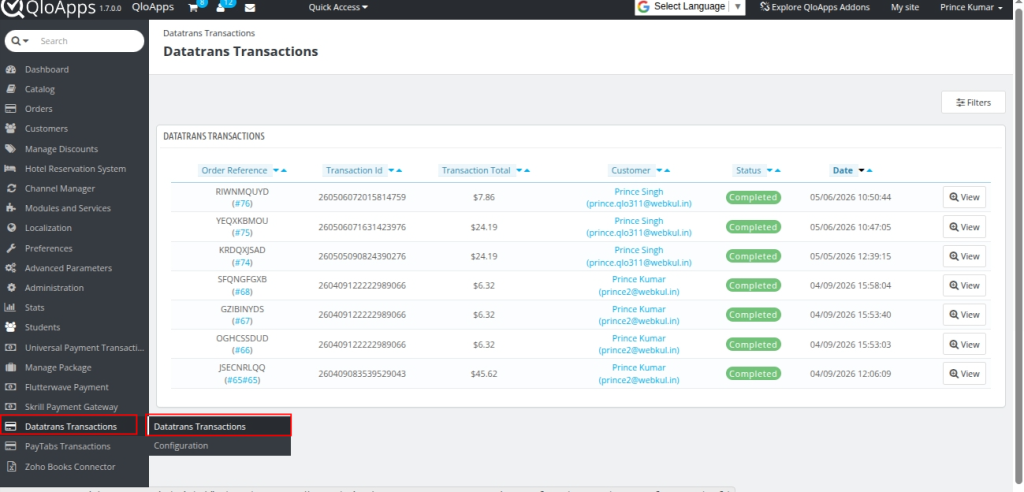The width and height of the screenshot is (1024, 492).
Task: Click the PayTabs Transactions card icon
Action: point(10,446)
